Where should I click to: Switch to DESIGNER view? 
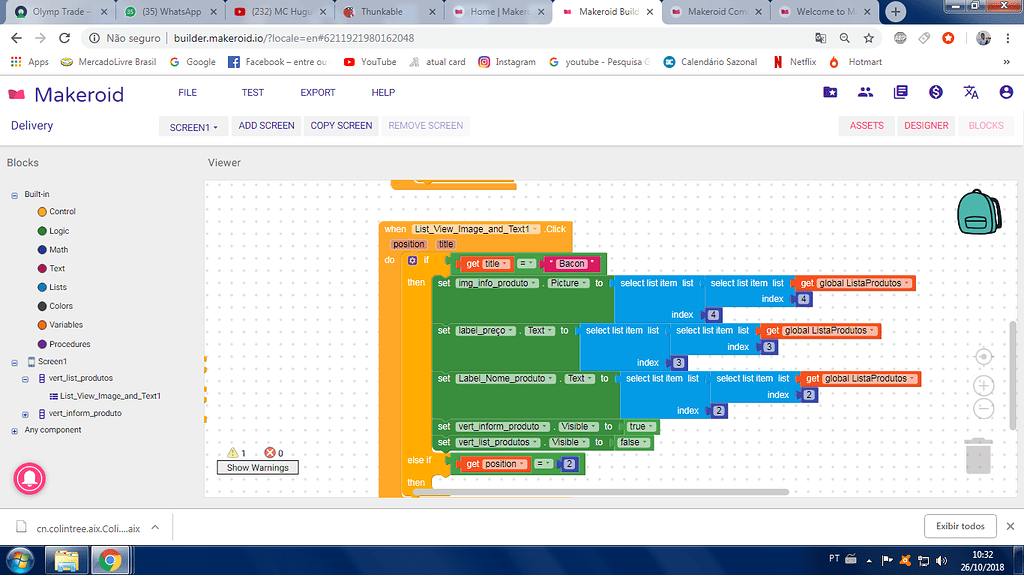point(926,126)
